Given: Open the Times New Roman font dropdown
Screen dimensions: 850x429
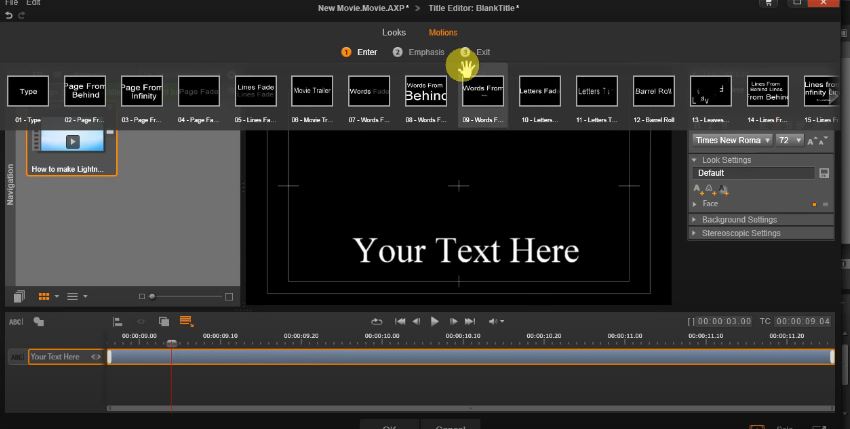Looking at the screenshot, I should 732,140.
